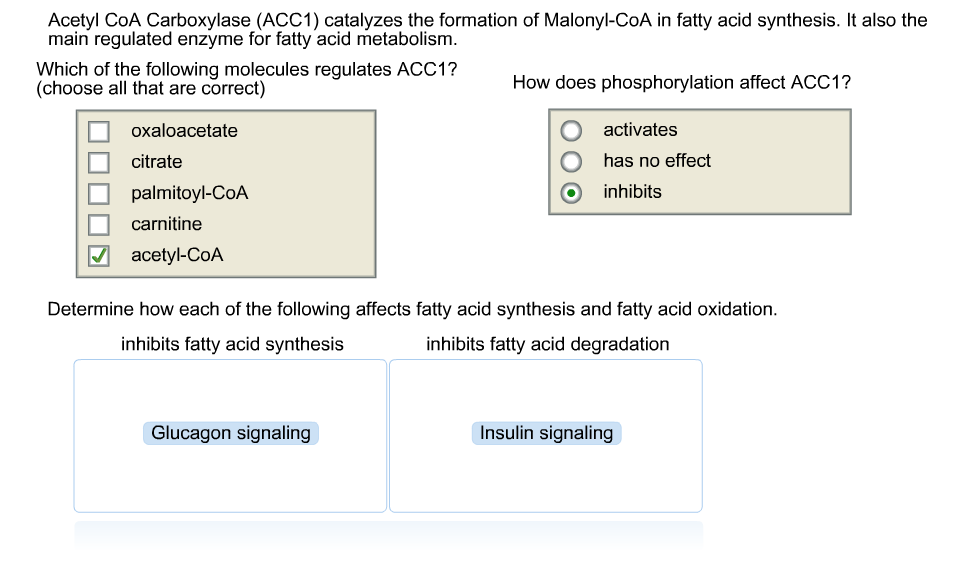This screenshot has height=587, width=974.
Task: Click the inhibits label text
Action: (630, 192)
